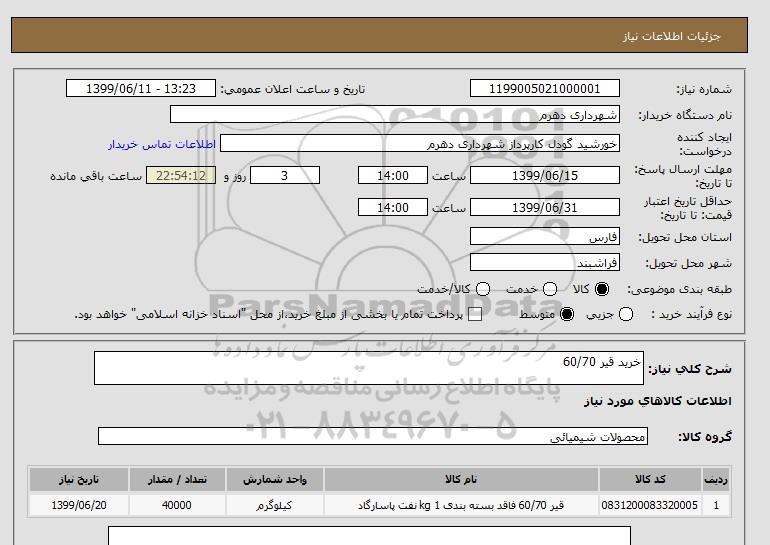
Task: Select the خدمت radio button
Action: coord(550,289)
